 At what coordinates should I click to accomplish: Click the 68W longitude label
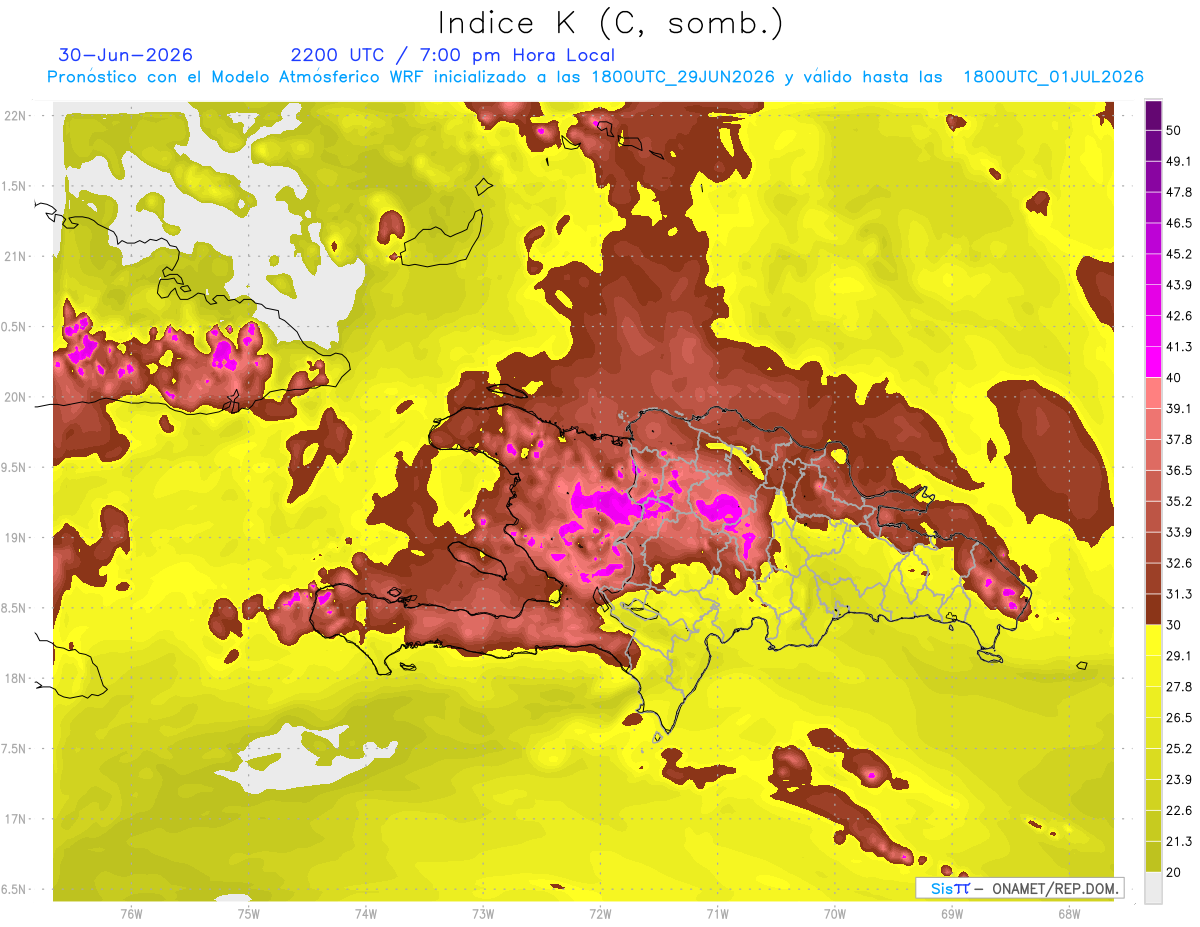pos(1069,914)
